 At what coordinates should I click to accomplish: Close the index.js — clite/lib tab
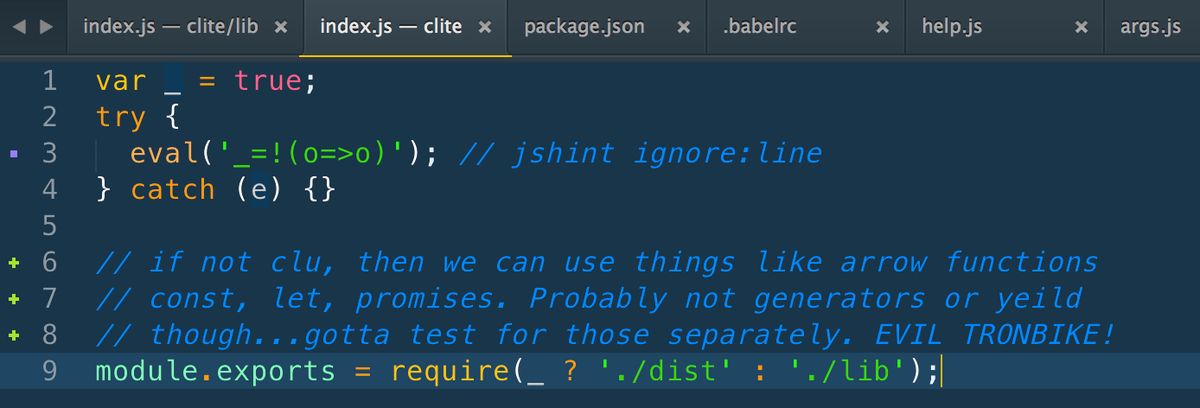point(281,28)
